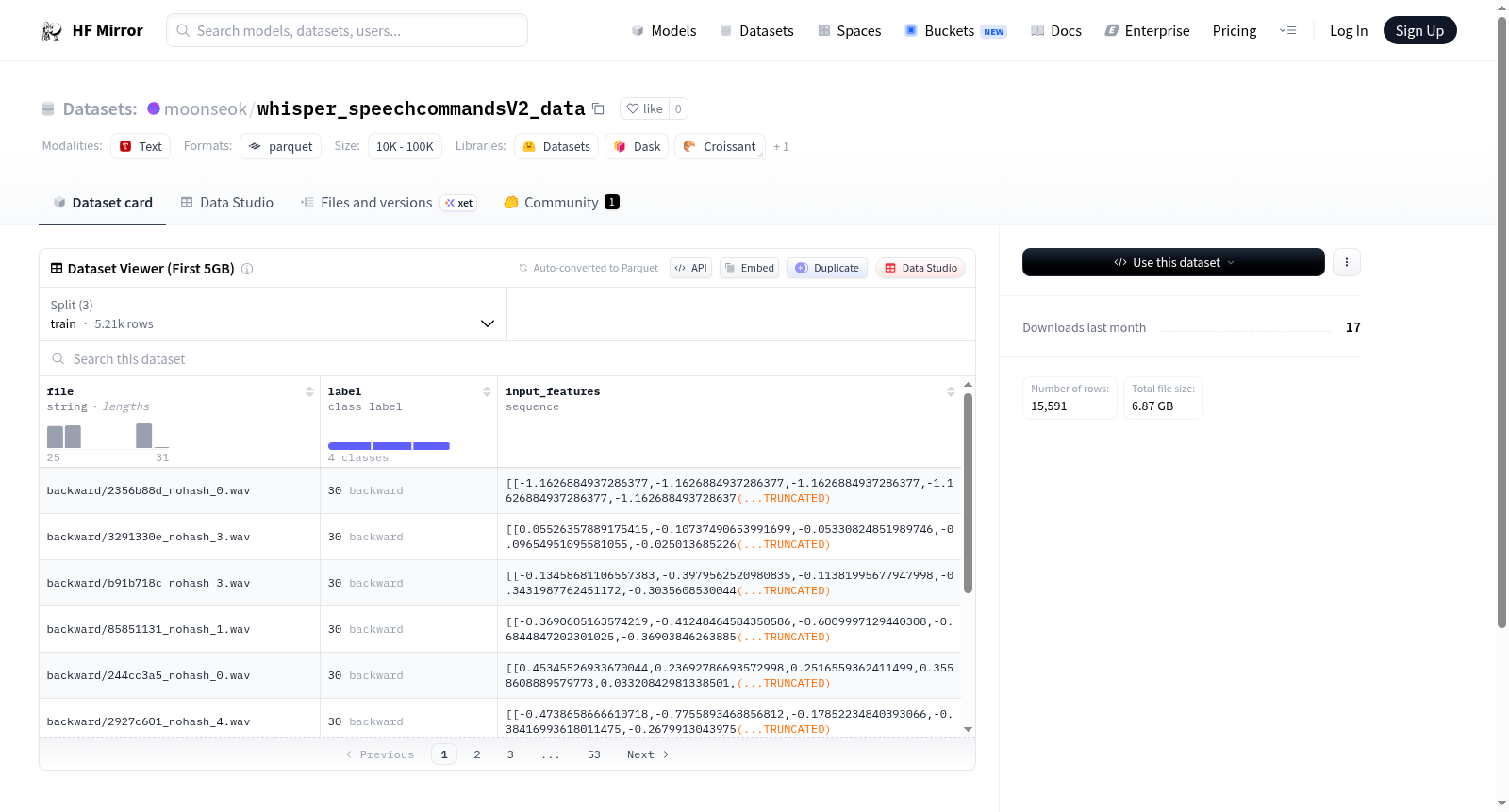Click the Sign Up button
The height and width of the screenshot is (812, 1509).
tap(1419, 31)
